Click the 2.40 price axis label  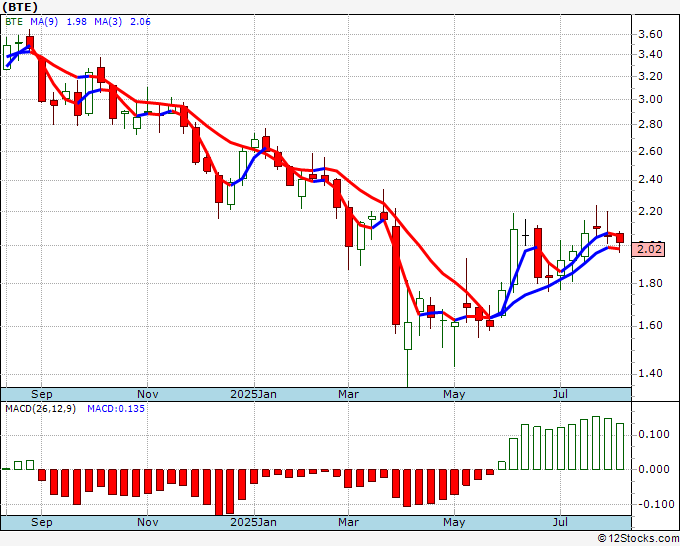tap(650, 180)
